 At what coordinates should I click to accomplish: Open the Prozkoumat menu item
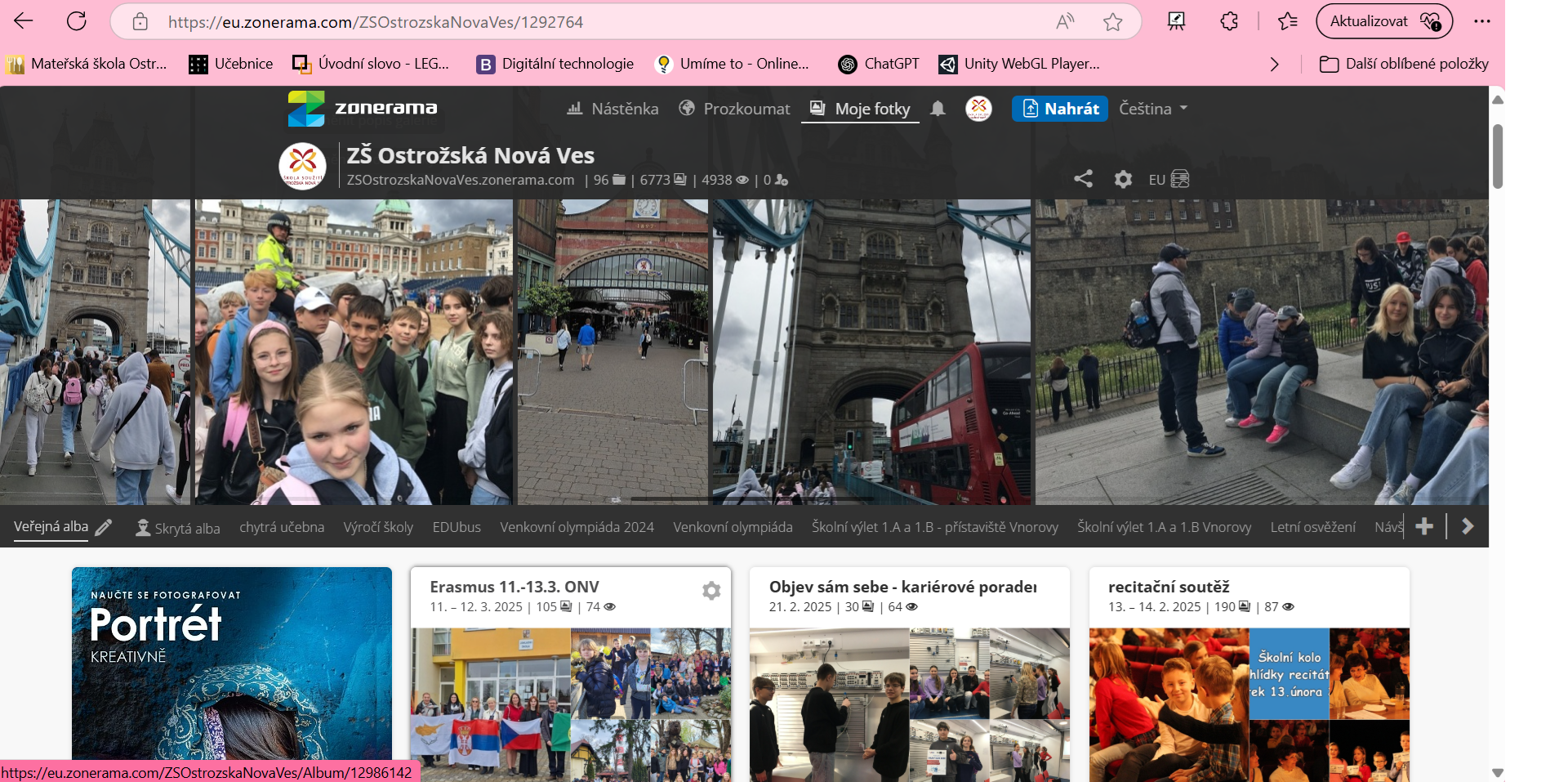point(735,109)
